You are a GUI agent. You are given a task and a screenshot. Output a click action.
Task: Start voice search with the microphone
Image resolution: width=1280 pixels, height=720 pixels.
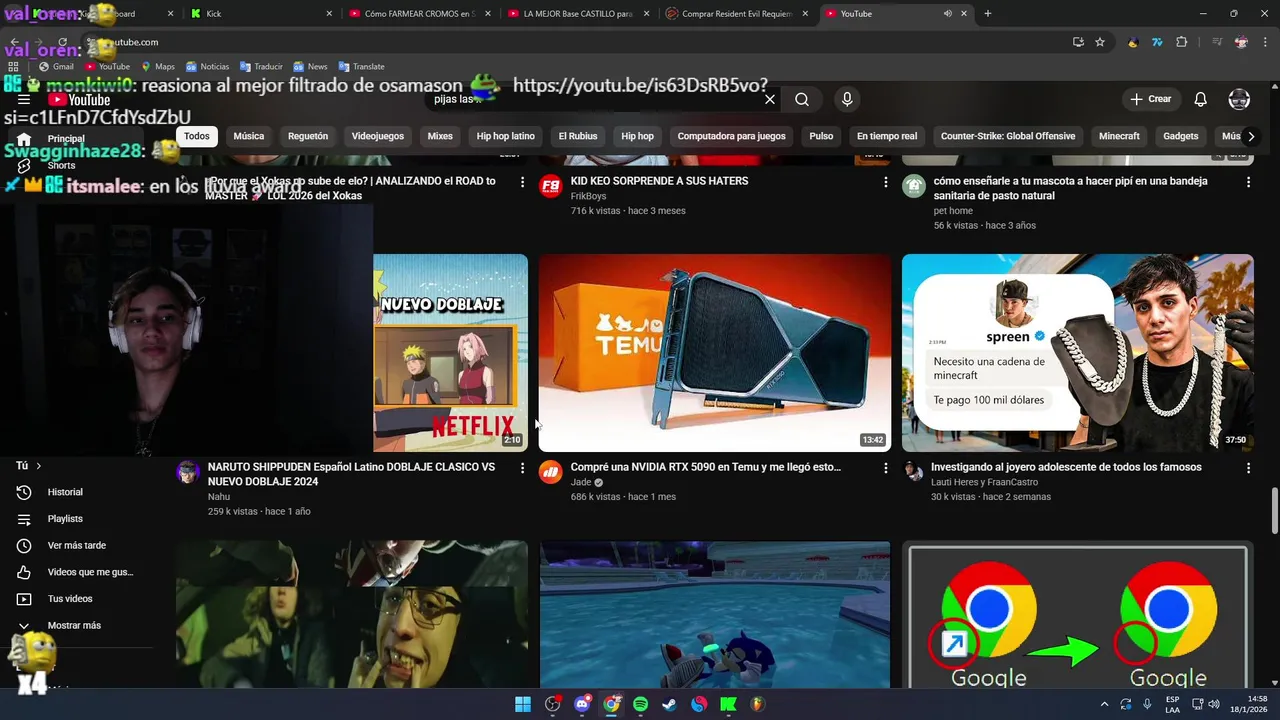847,100
